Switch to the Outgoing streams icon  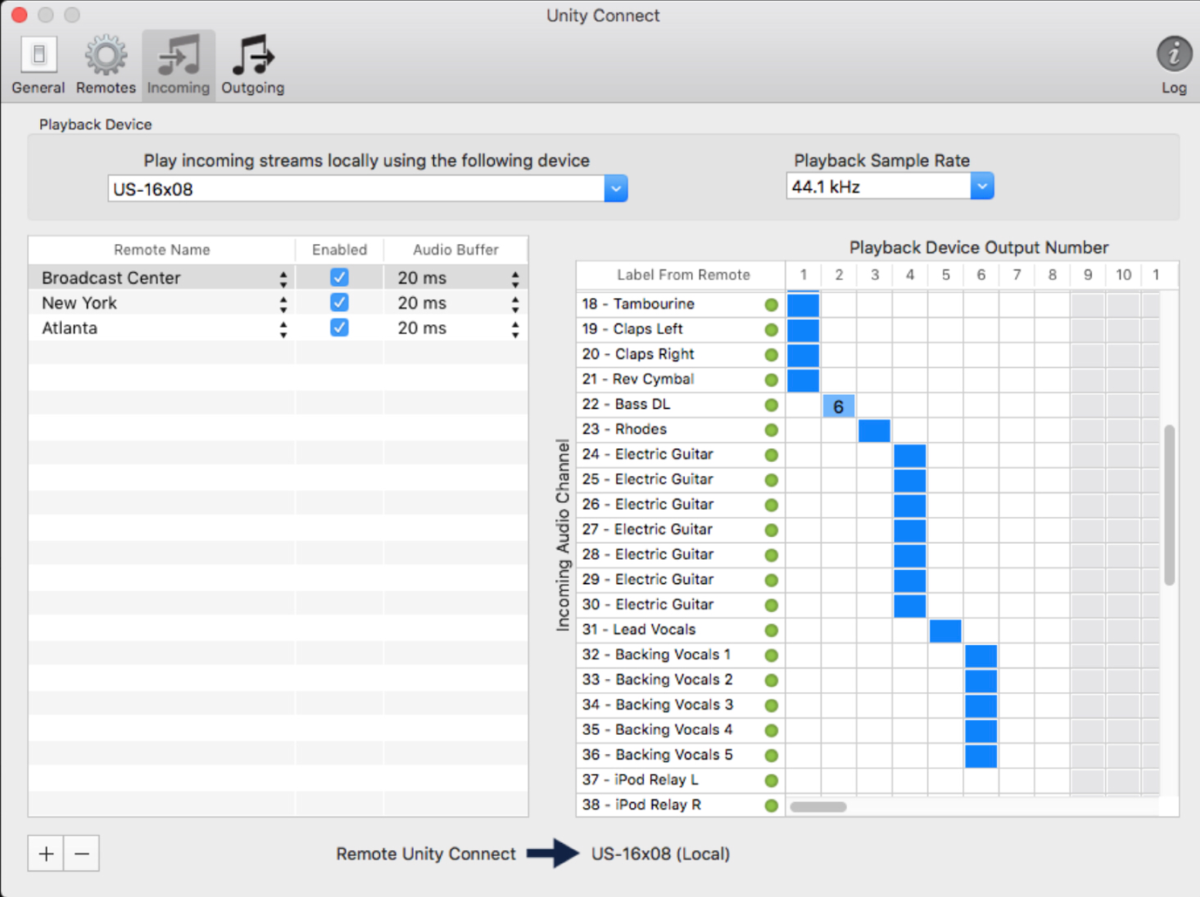(252, 64)
